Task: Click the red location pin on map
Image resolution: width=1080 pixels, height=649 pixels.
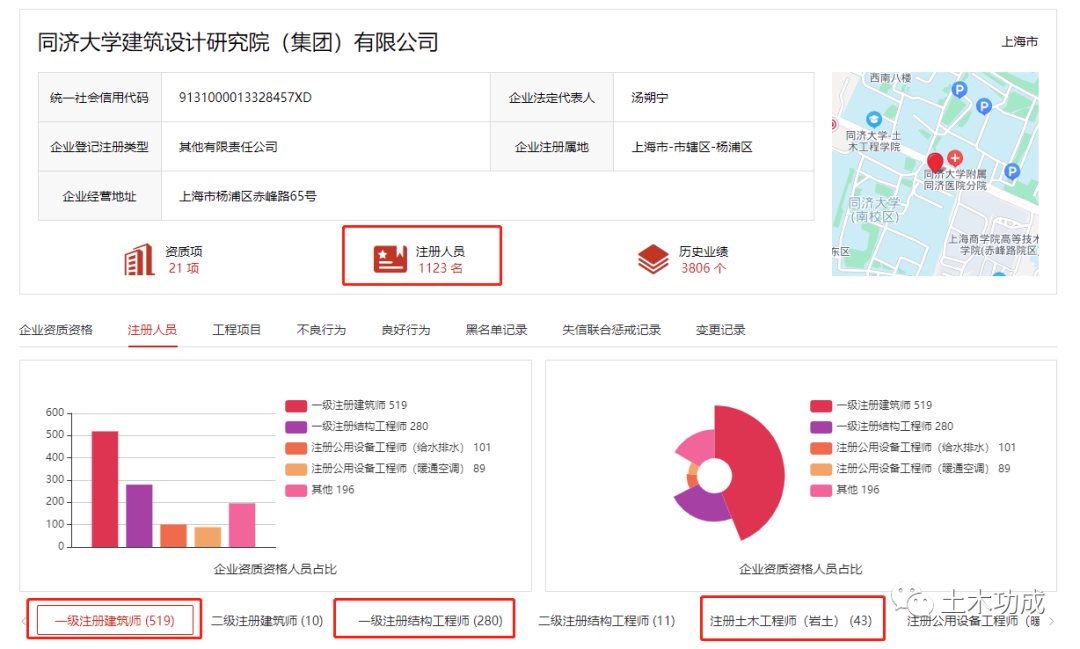Action: pyautogui.click(x=935, y=163)
